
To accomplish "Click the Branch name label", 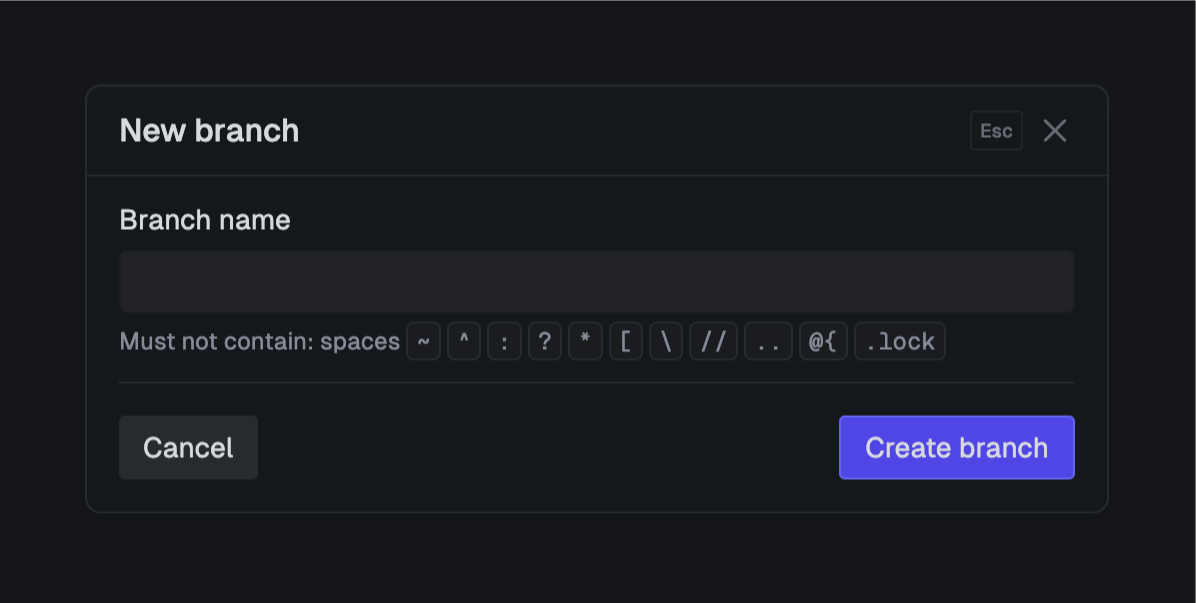I will [x=205, y=220].
